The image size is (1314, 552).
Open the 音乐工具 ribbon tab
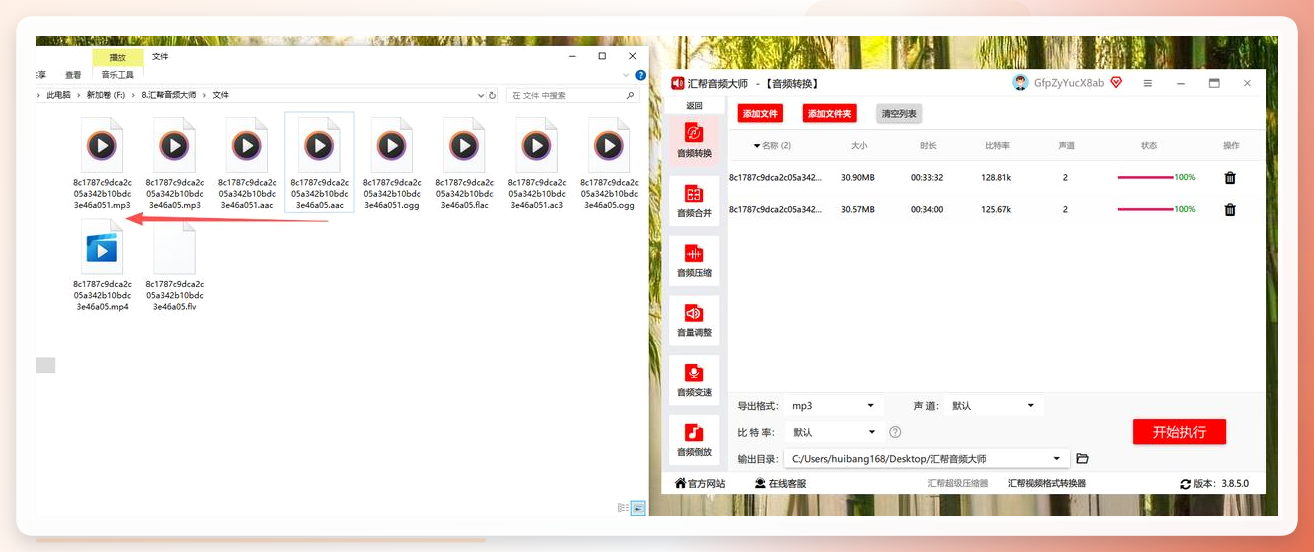click(x=118, y=74)
